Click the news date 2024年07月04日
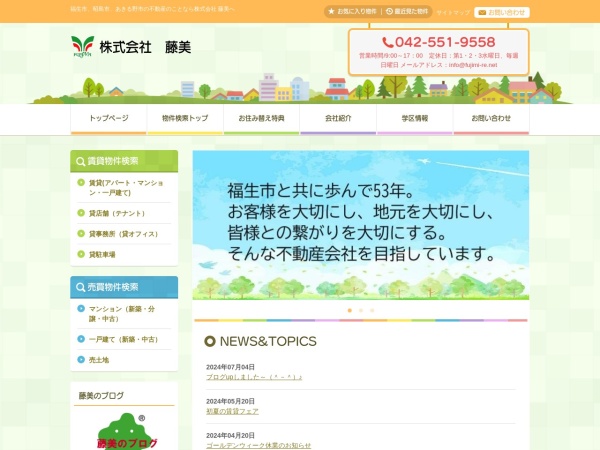Image resolution: width=600 pixels, height=450 pixels. pyautogui.click(x=230, y=367)
